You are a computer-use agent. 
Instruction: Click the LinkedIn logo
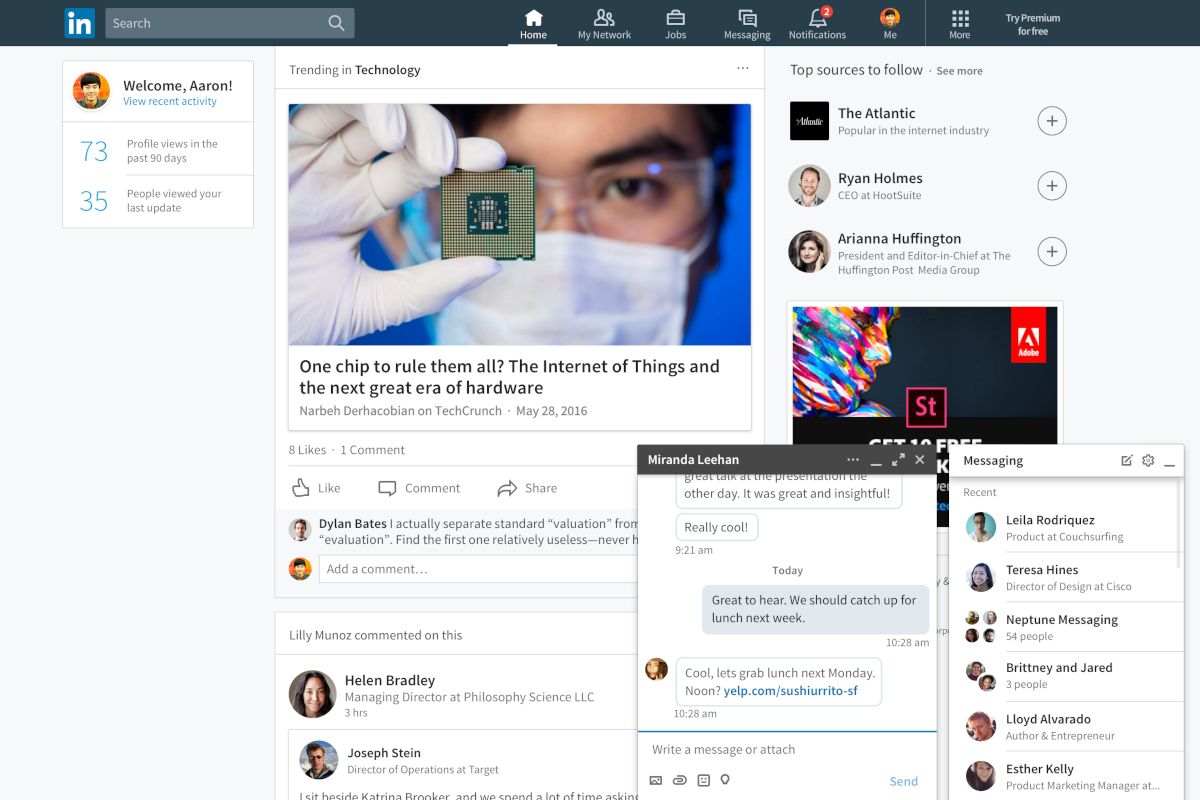[80, 23]
